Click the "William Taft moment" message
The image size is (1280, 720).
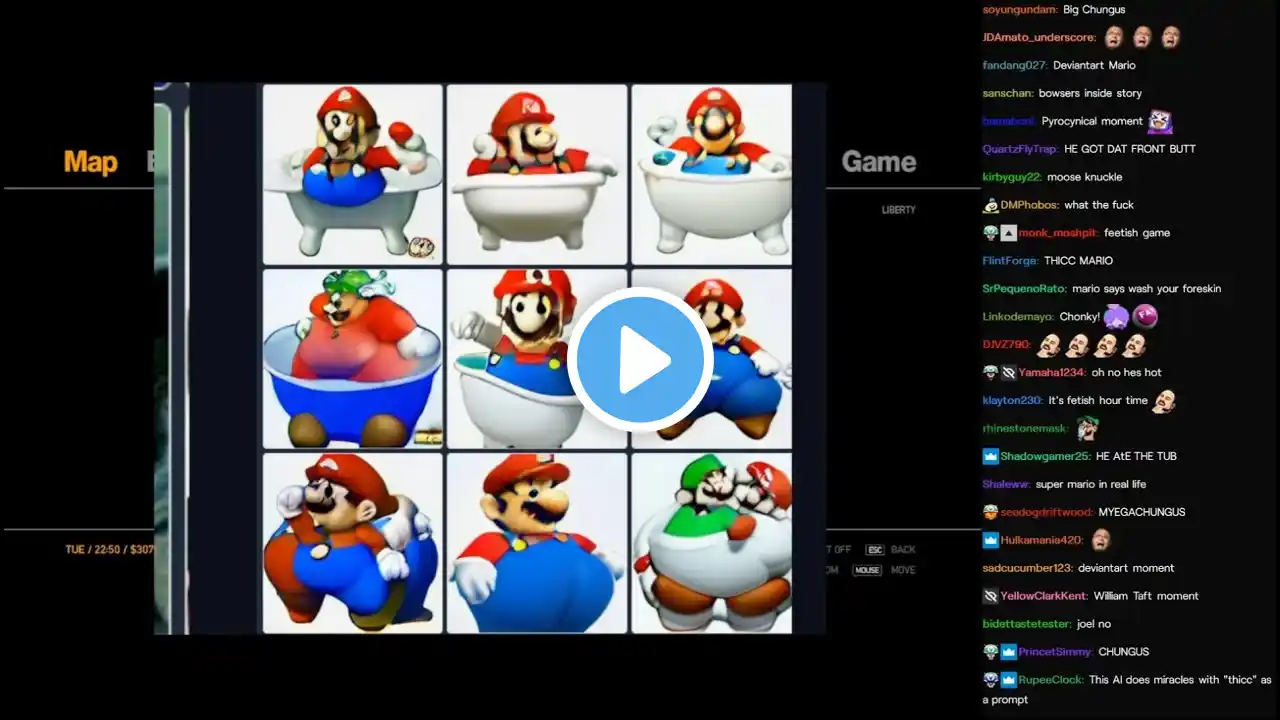pyautogui.click(x=1146, y=596)
